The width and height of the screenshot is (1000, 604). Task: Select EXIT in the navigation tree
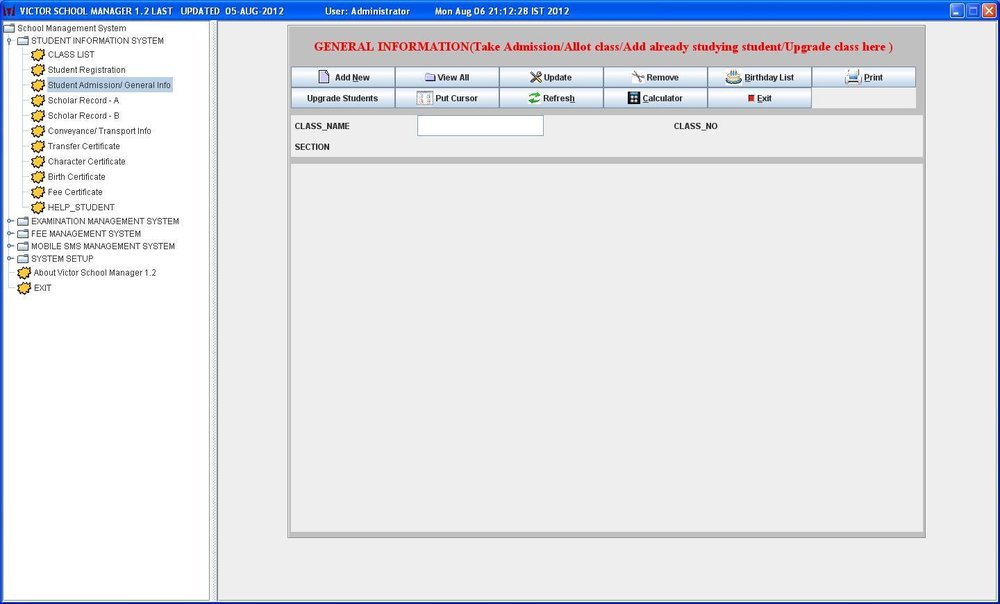(x=43, y=288)
